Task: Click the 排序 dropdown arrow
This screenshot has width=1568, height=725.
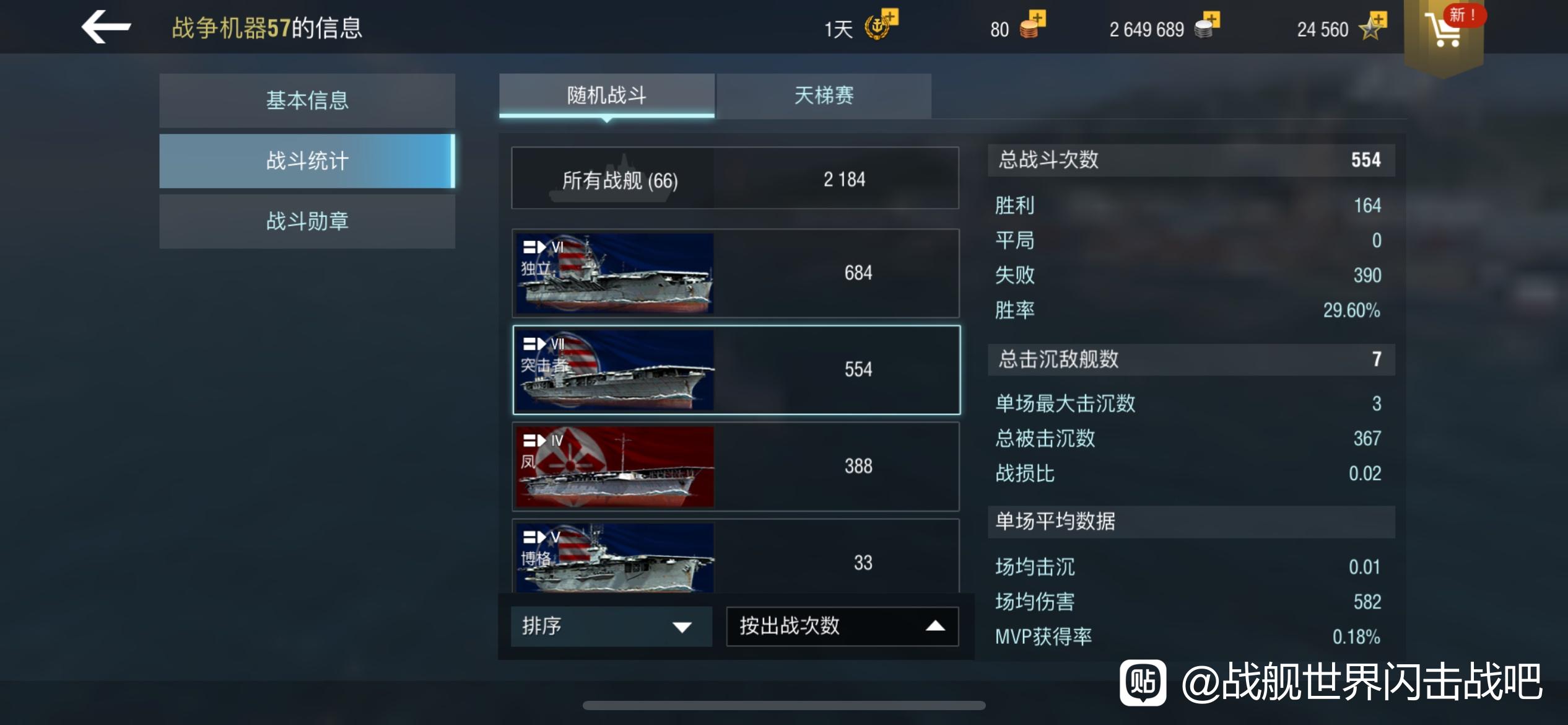Action: pyautogui.click(x=682, y=627)
